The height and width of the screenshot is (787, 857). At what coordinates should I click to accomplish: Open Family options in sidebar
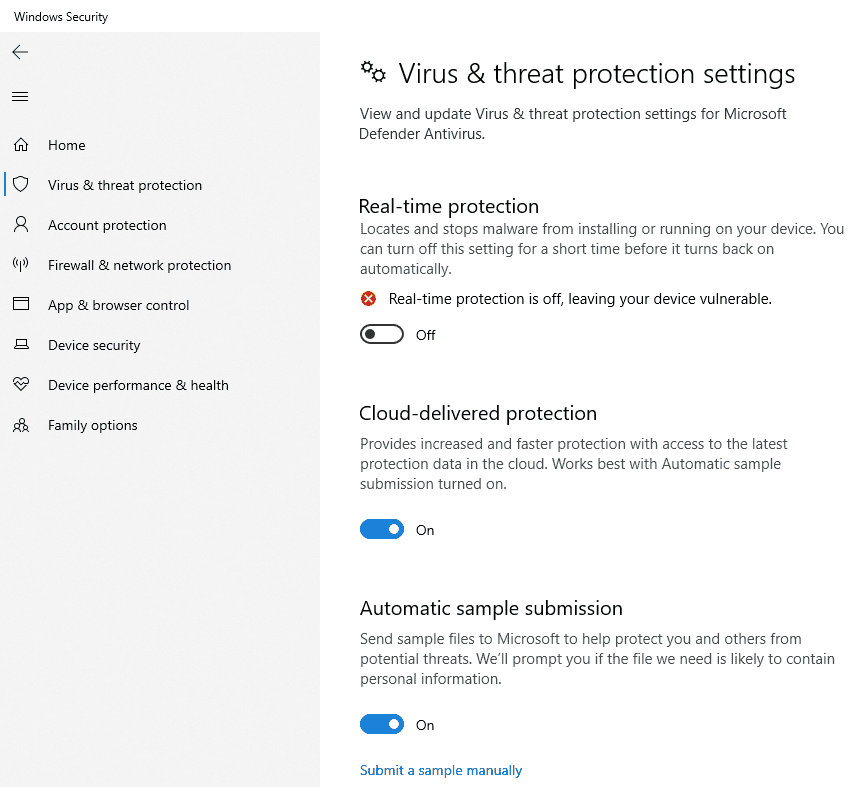(x=92, y=425)
